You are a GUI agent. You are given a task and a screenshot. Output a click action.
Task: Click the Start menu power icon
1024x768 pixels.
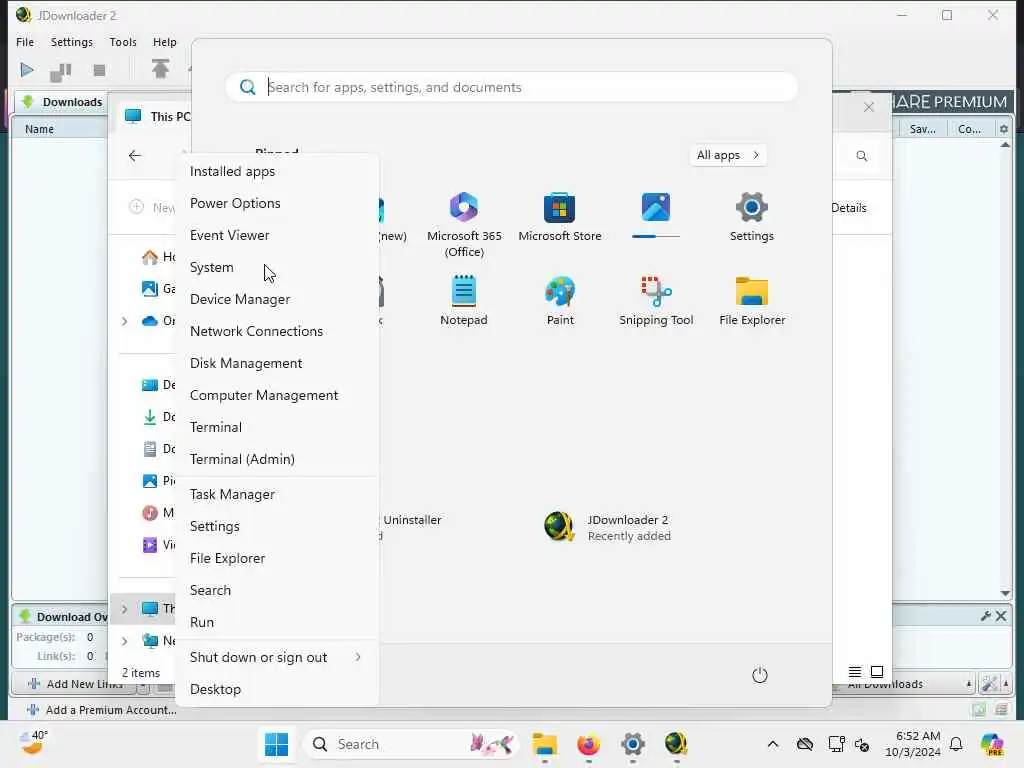pos(760,675)
